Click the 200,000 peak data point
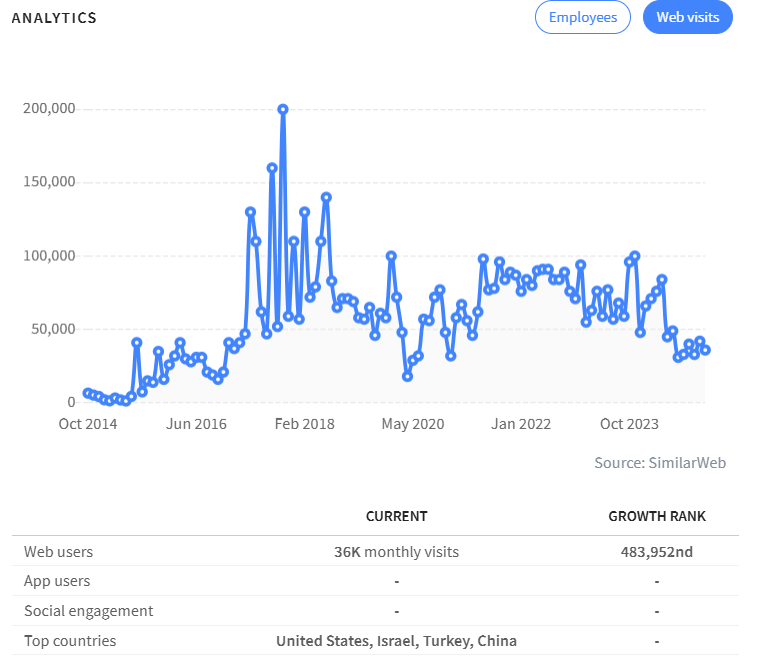Screen dimensions: 762x665 (283, 109)
